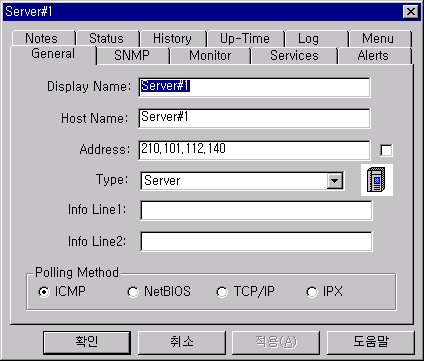424x361 pixels.
Task: Switch to the SNMP tab
Action: [x=133, y=56]
